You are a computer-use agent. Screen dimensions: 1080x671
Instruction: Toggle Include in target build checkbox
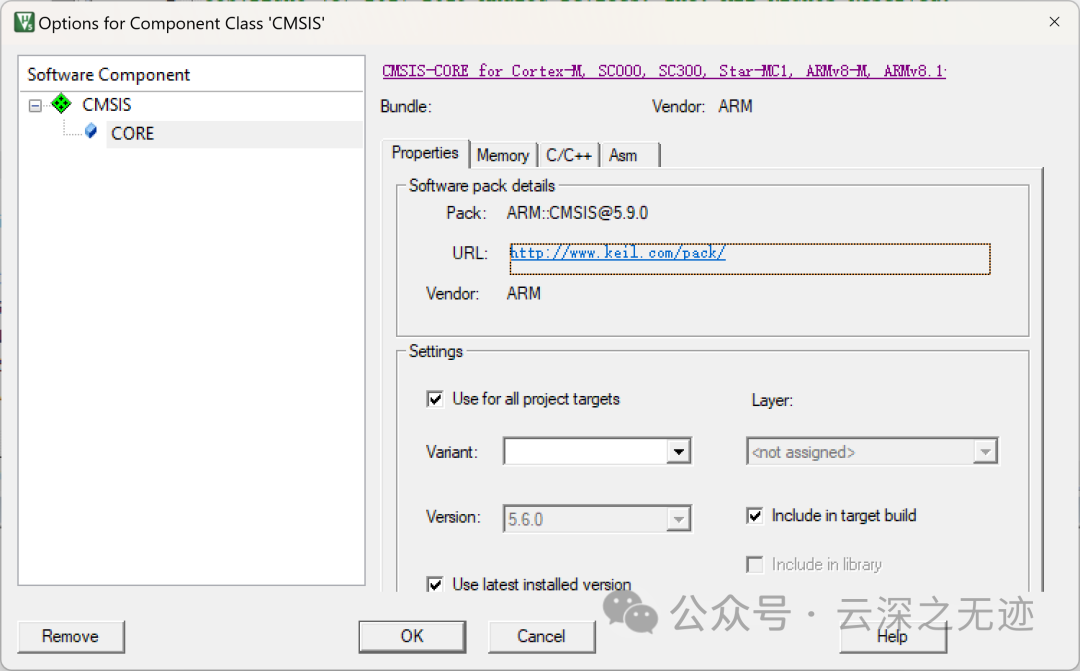pyautogui.click(x=755, y=515)
